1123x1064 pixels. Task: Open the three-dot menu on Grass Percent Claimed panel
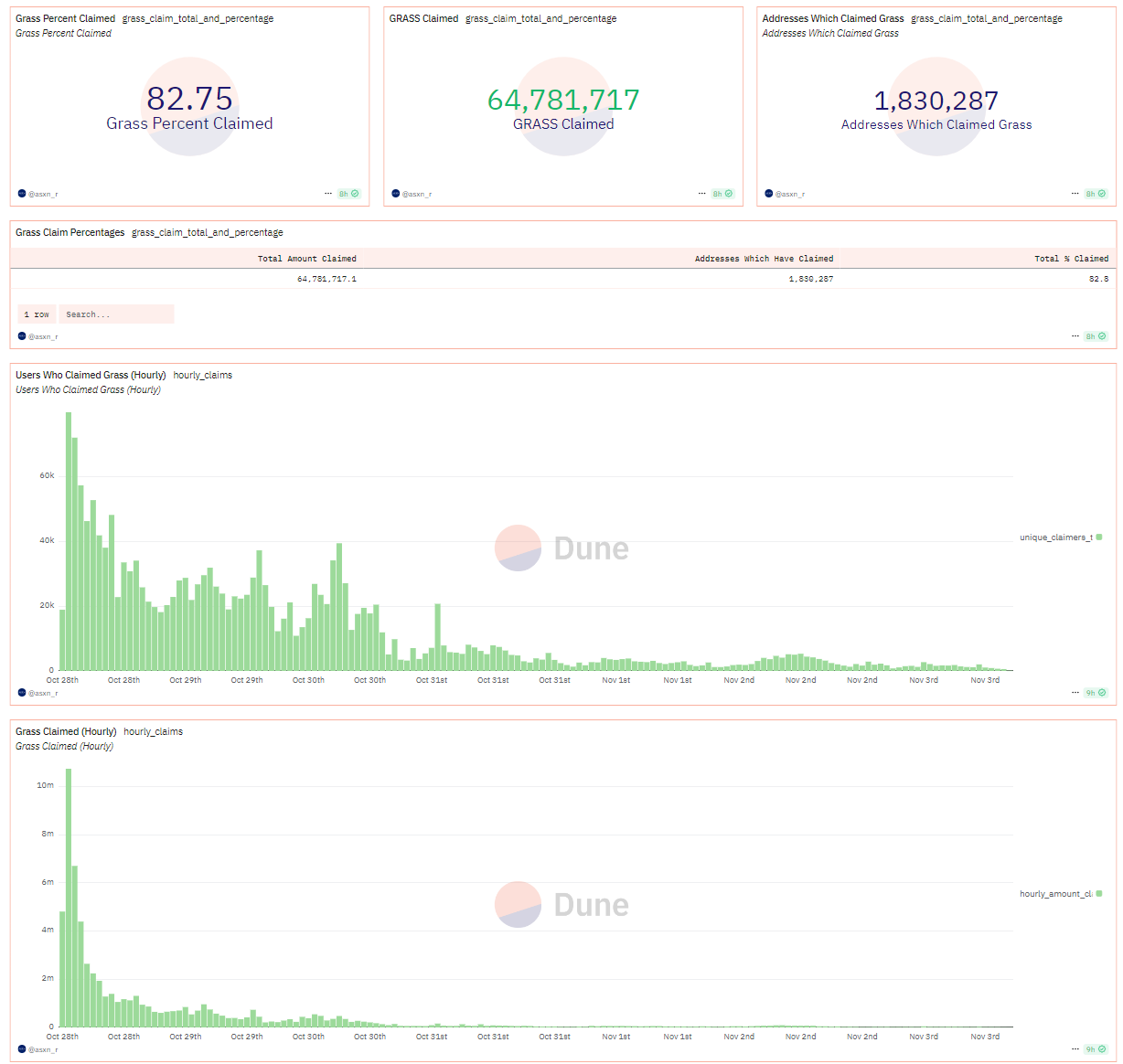click(328, 194)
